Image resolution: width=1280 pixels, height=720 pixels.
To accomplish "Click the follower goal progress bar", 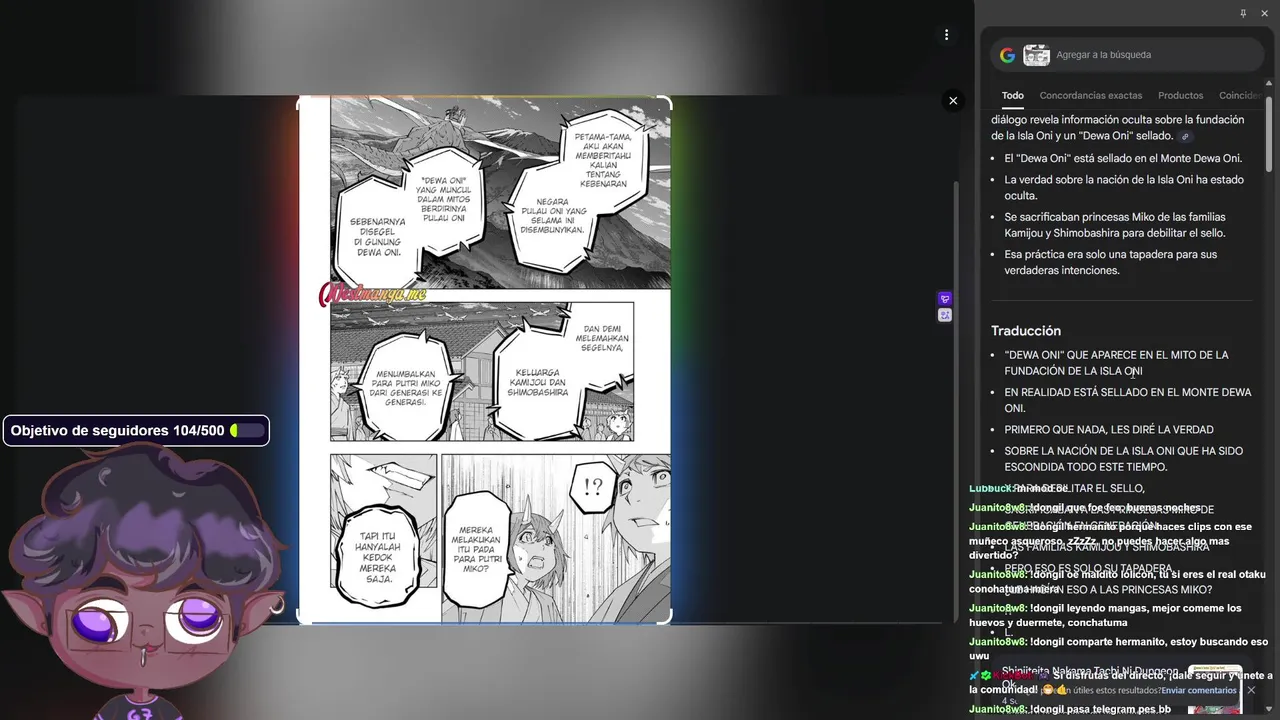I will [247, 431].
